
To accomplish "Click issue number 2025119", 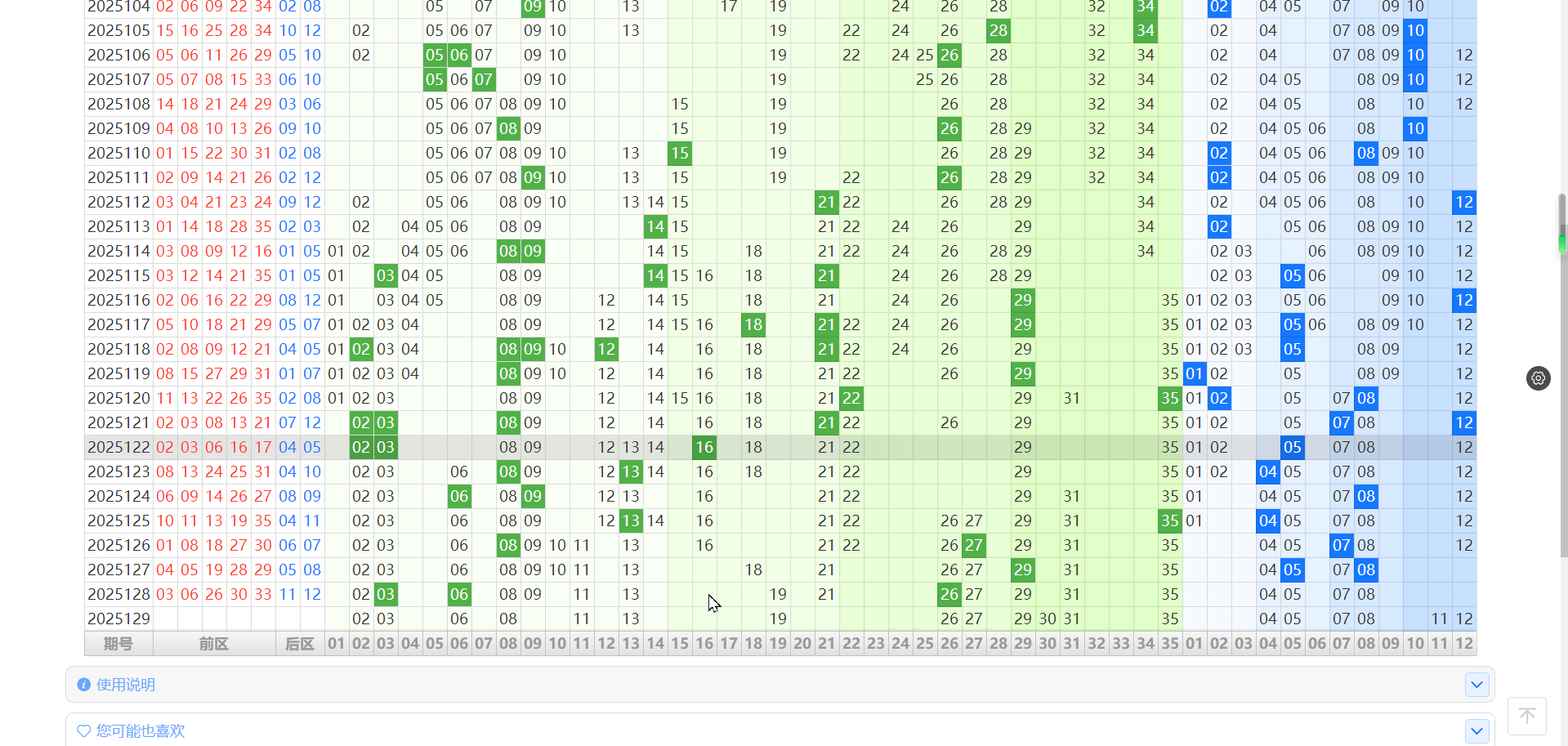I will click(118, 373).
